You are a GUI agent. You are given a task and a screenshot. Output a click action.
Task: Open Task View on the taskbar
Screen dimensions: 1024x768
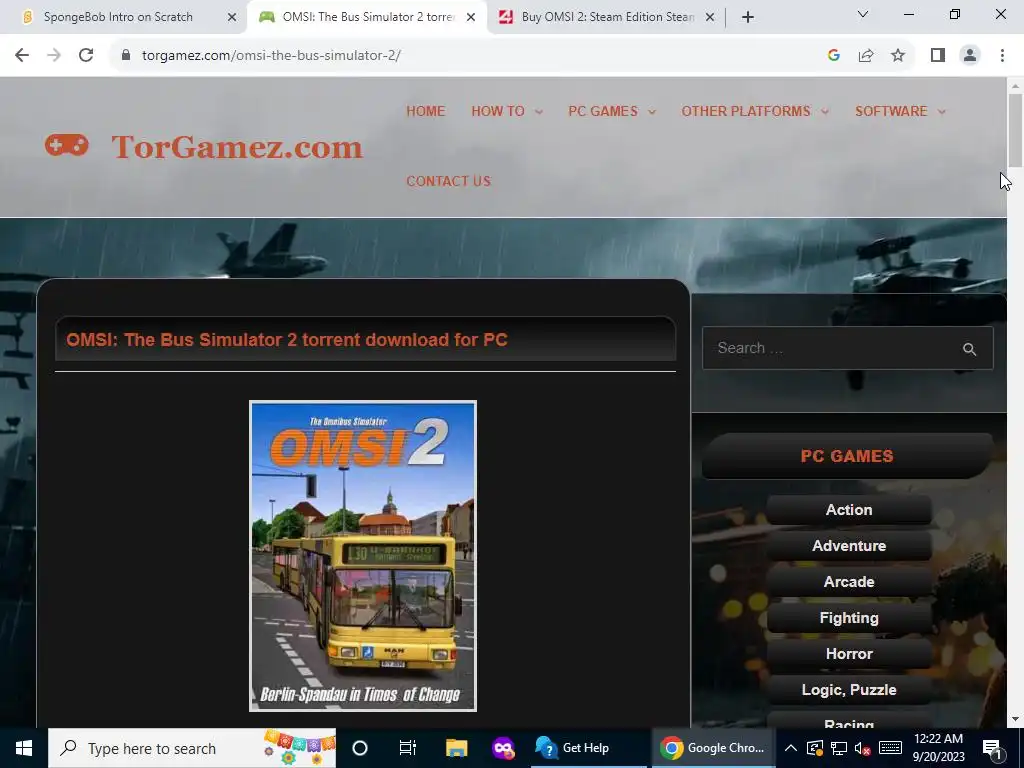408,748
